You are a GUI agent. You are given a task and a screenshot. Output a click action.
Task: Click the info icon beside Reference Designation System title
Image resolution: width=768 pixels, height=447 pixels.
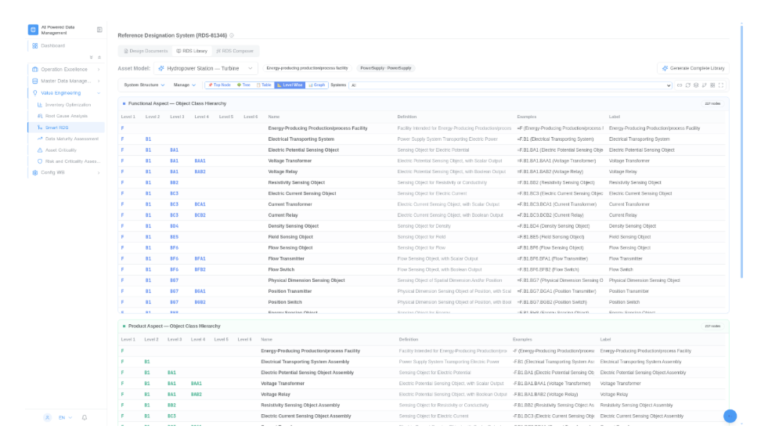click(232, 35)
